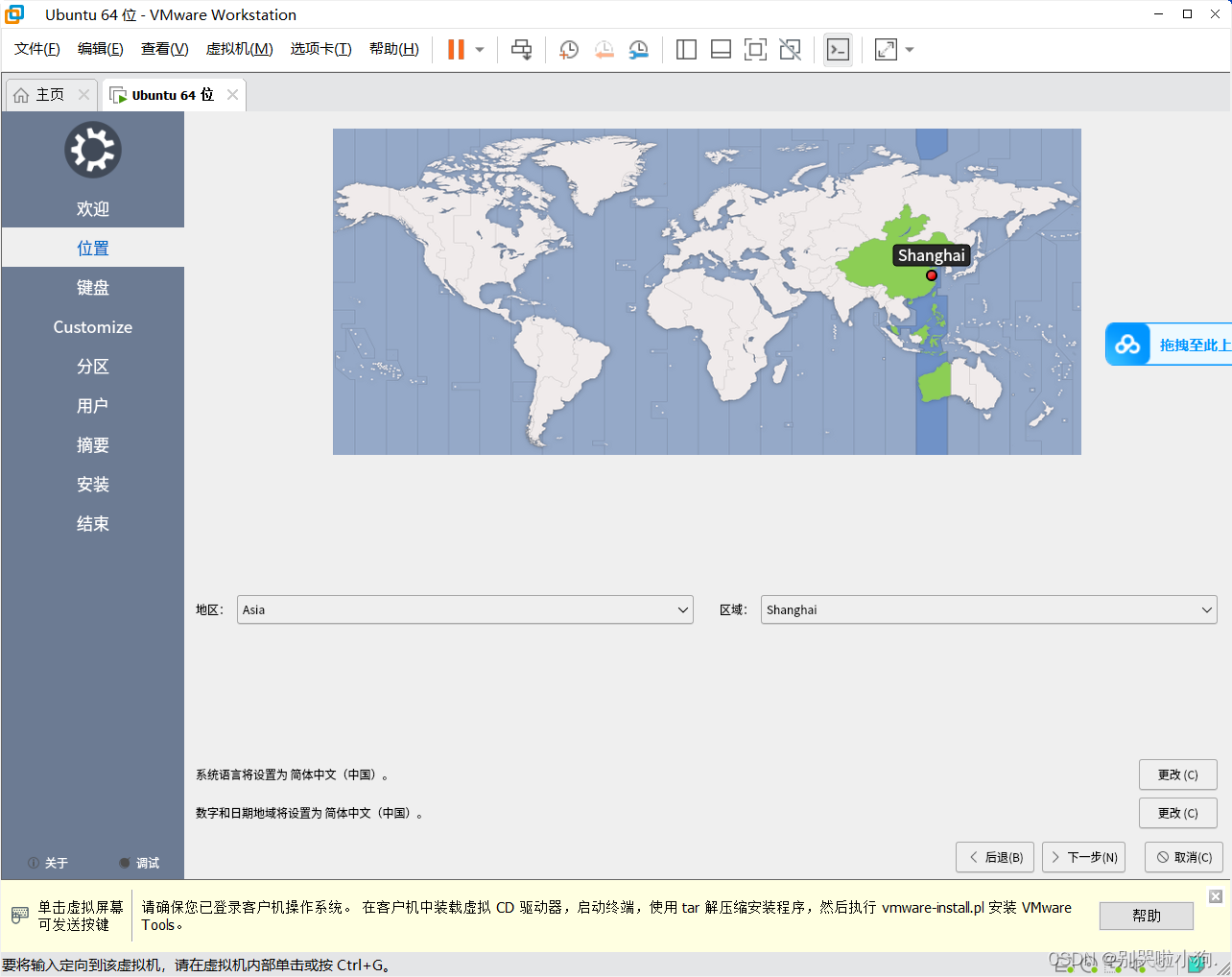The width and height of the screenshot is (1232, 977).
Task: Switch to the 主页 tab
Action: point(50,95)
